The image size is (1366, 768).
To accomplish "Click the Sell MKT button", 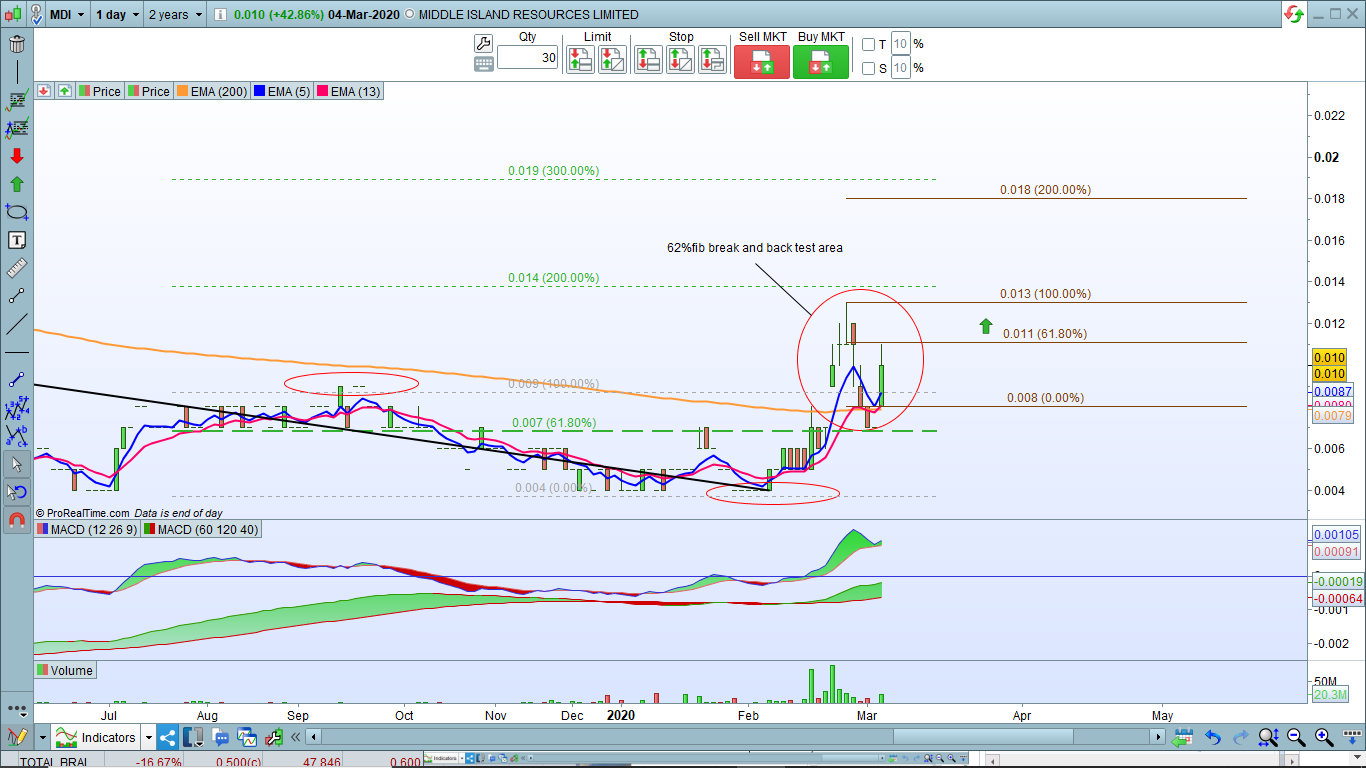I will (x=762, y=61).
